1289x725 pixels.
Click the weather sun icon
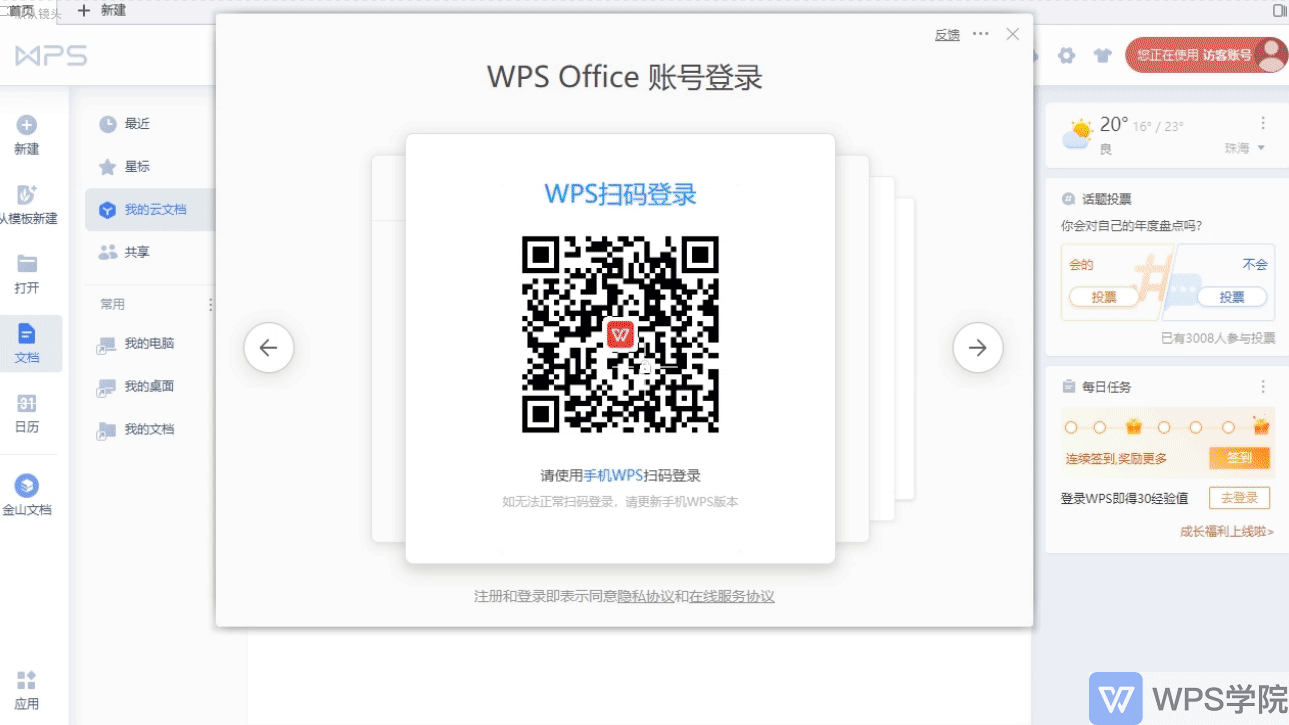pyautogui.click(x=1078, y=134)
